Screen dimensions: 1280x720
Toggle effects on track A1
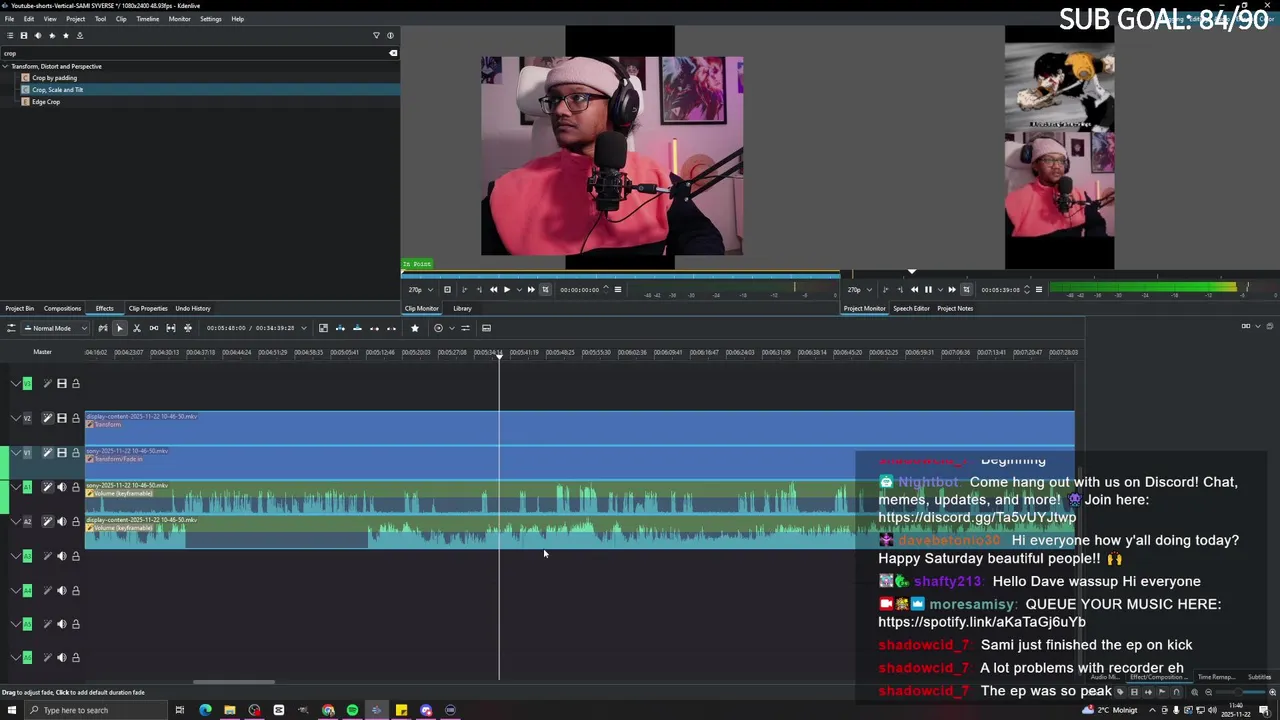click(47, 487)
